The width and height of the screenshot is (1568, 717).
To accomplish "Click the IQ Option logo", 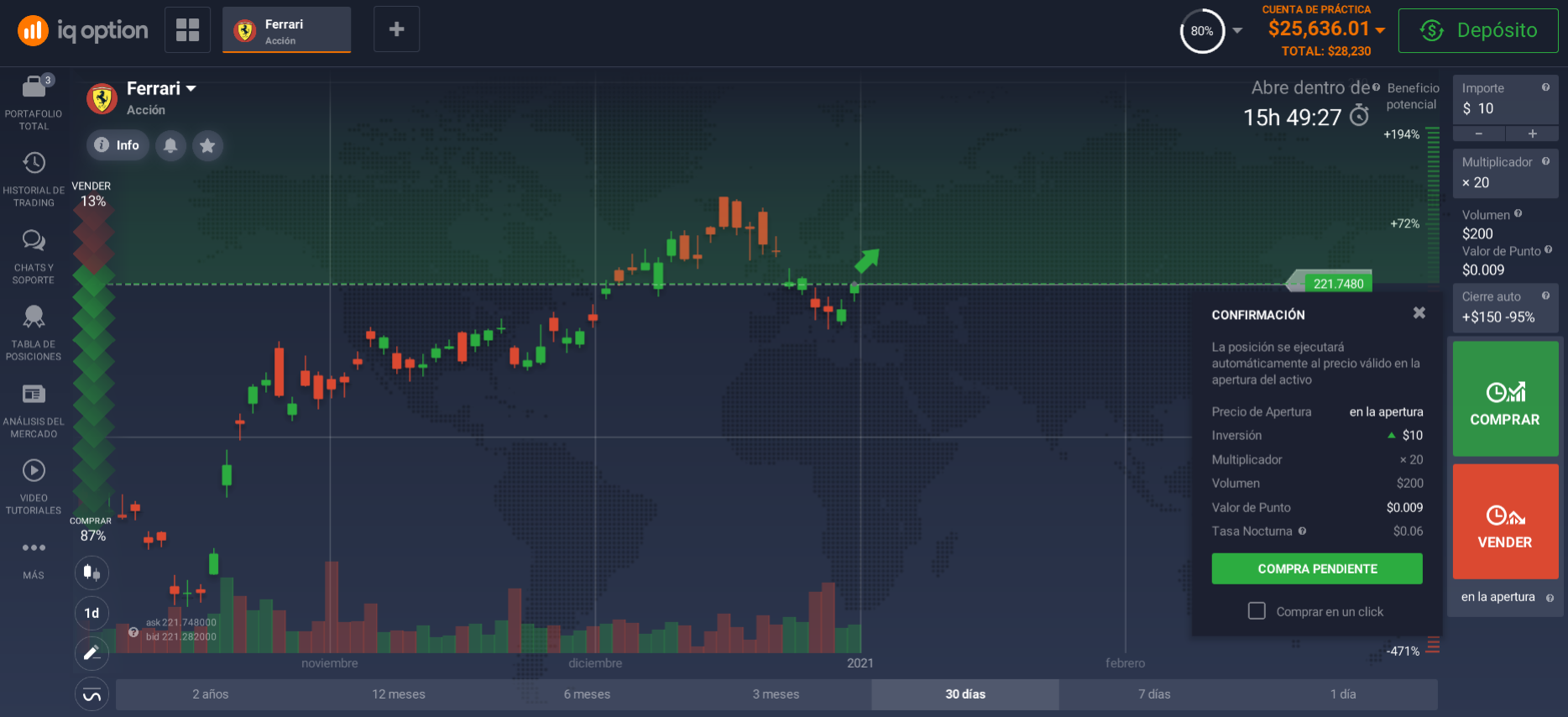I will [82, 31].
